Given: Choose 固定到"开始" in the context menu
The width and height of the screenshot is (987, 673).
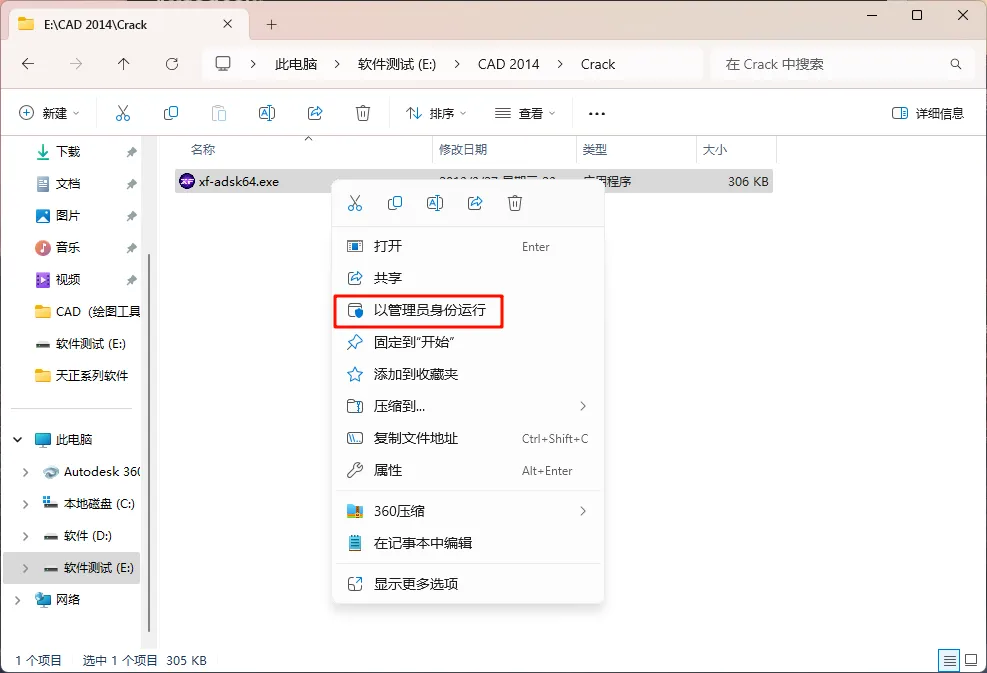Looking at the screenshot, I should pyautogui.click(x=468, y=342).
